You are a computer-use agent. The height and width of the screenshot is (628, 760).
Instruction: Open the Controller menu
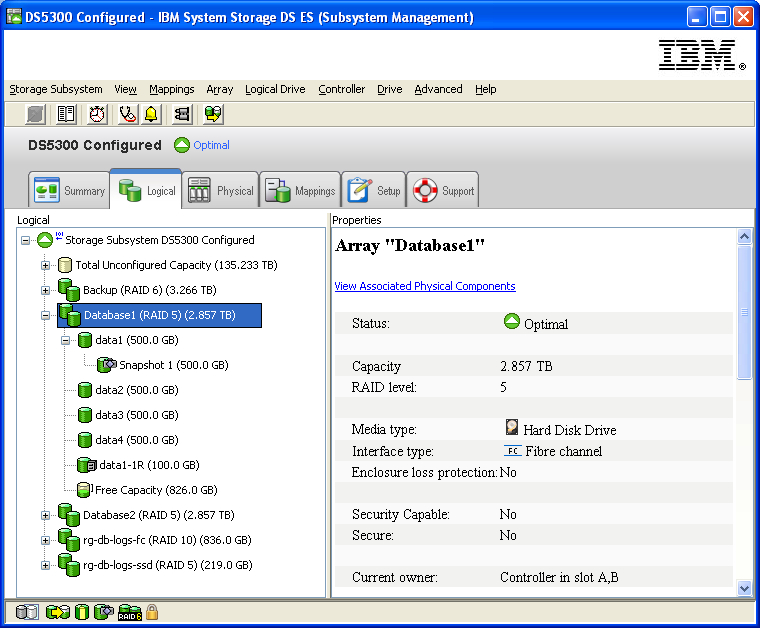341,89
